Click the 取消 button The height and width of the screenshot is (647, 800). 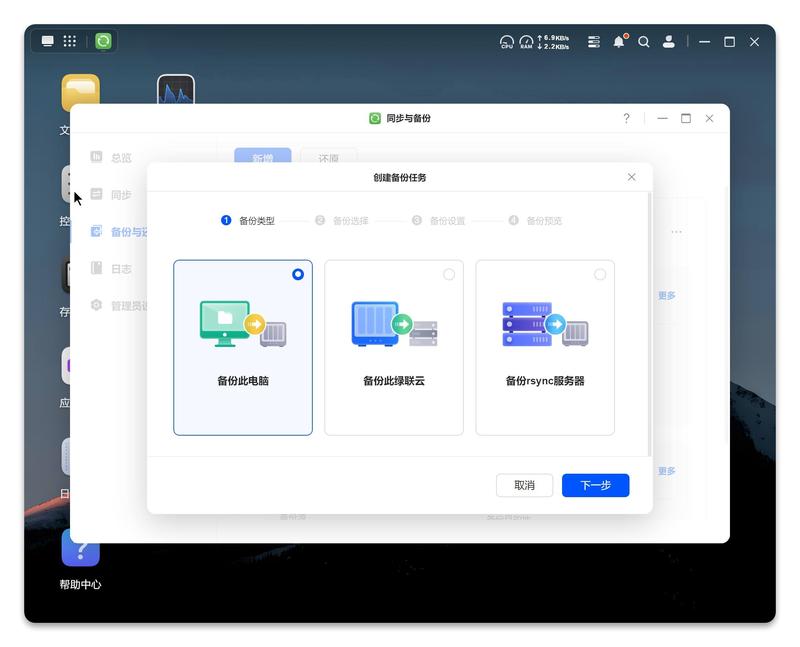(524, 485)
